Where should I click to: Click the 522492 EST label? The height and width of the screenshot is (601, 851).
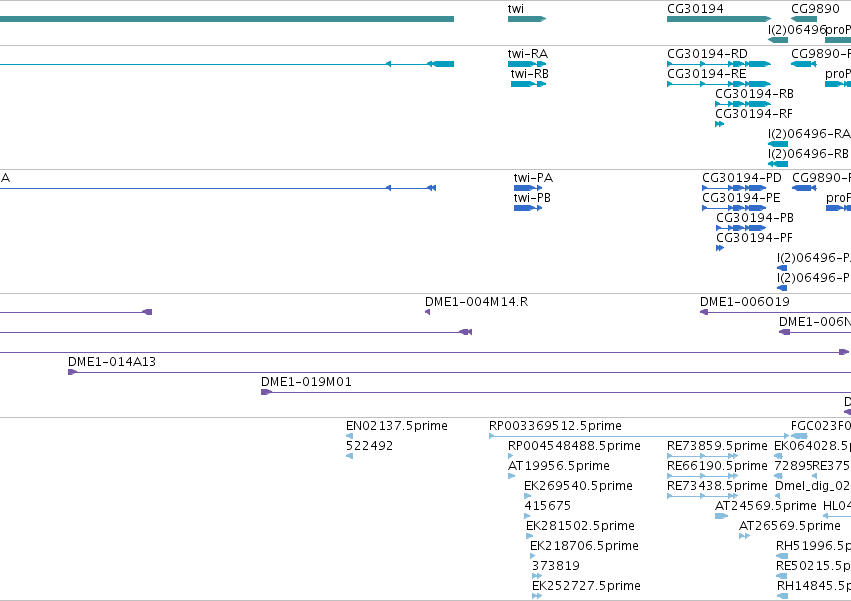click(x=369, y=446)
